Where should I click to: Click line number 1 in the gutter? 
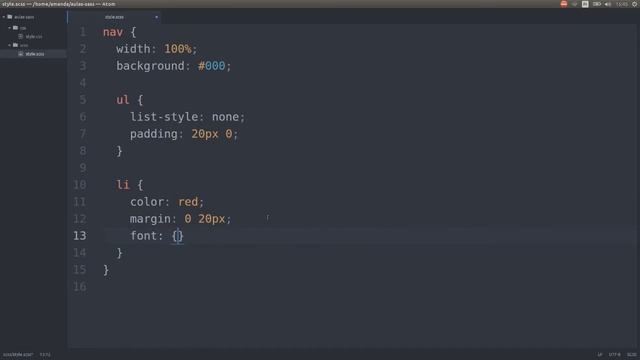coord(83,32)
